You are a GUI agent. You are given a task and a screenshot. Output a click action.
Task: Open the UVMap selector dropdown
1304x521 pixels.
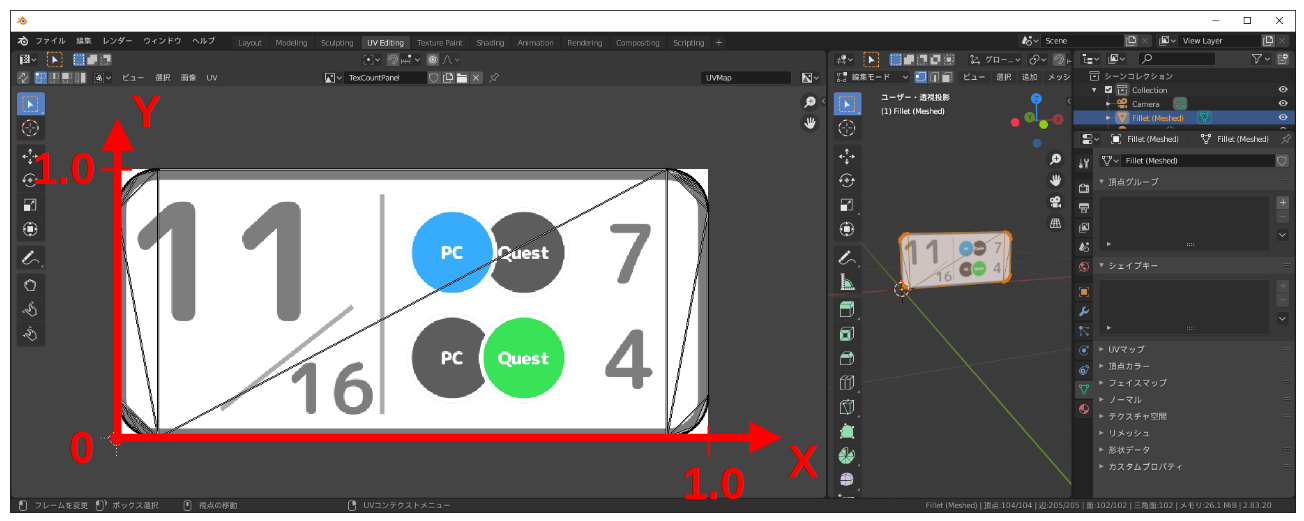746,77
